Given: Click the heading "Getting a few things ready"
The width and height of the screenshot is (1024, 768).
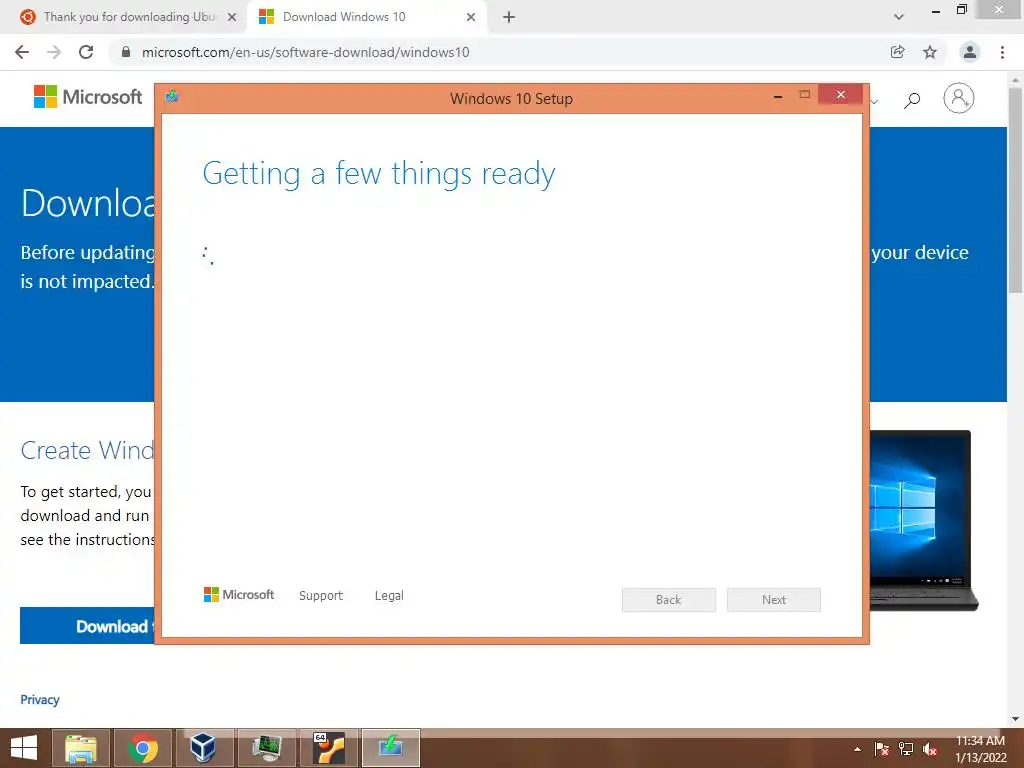Looking at the screenshot, I should 379,174.
